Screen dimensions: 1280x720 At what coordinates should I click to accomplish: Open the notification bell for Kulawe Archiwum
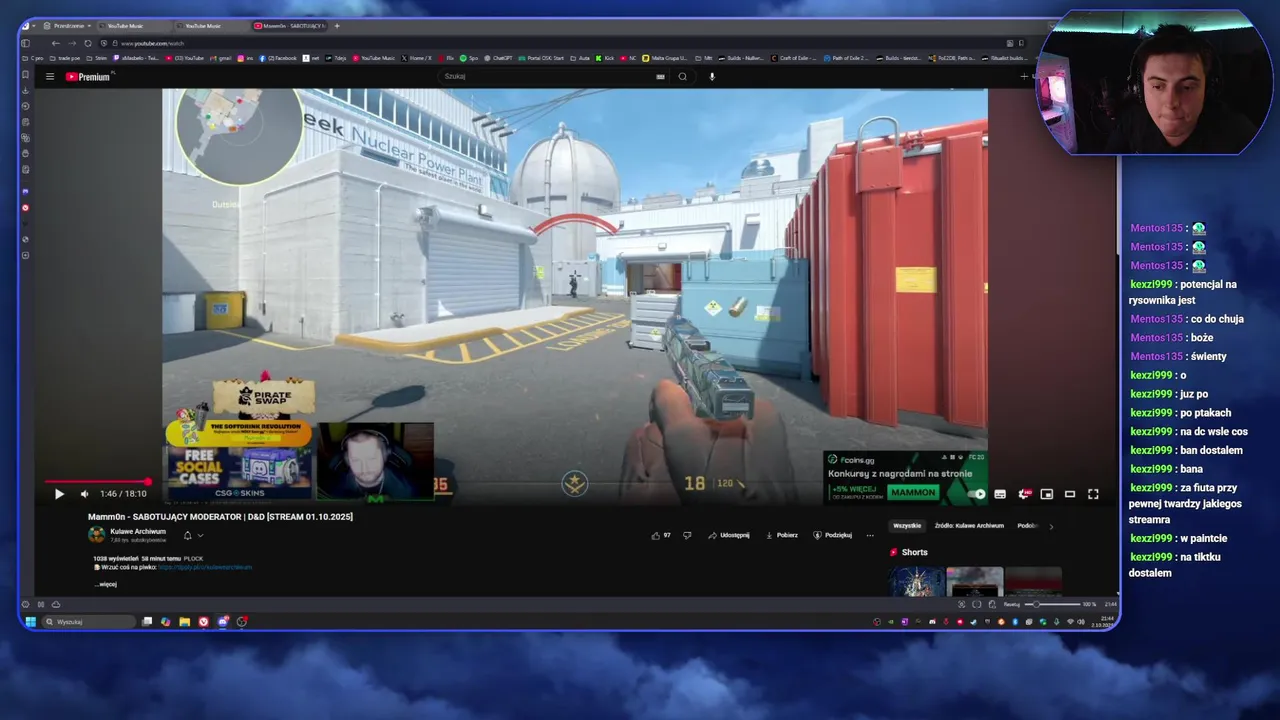[x=187, y=535]
